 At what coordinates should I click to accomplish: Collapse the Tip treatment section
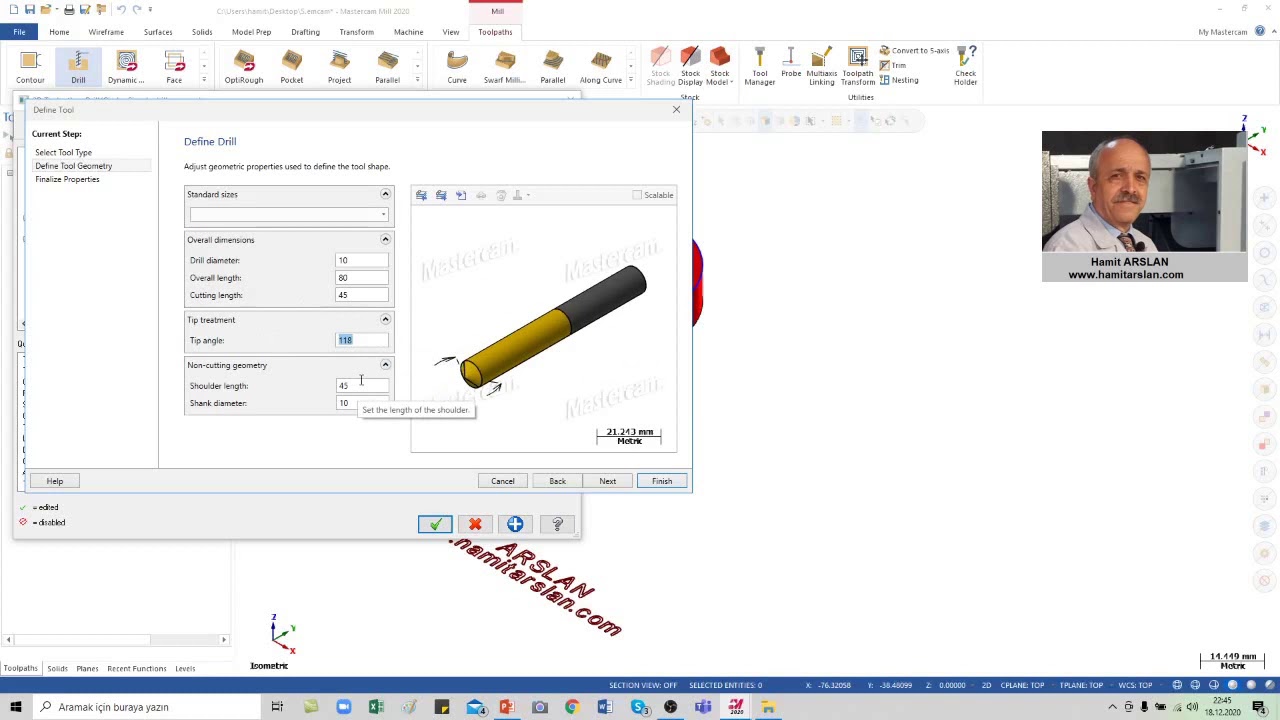(x=385, y=319)
